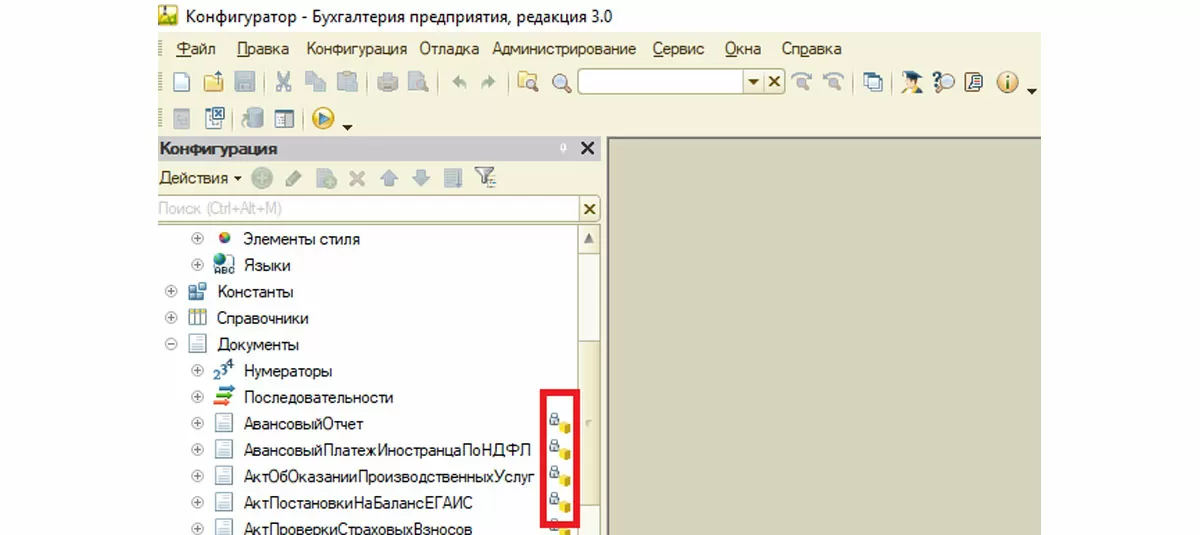1200x535 pixels.
Task: Click the Find magnifier icon
Action: 561,83
